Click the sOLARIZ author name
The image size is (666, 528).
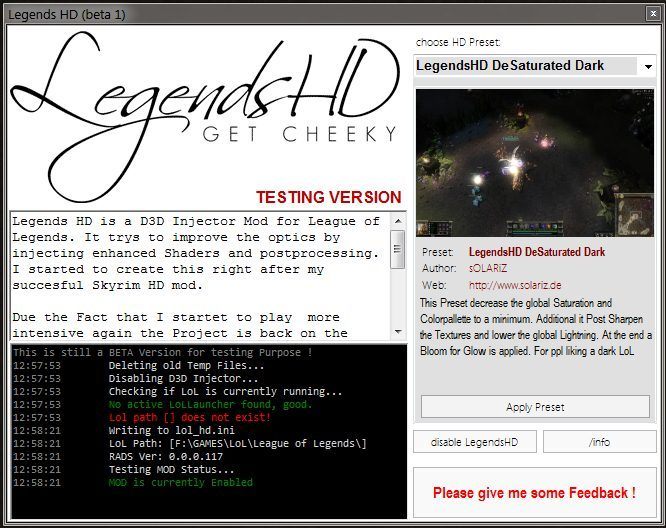pos(488,268)
